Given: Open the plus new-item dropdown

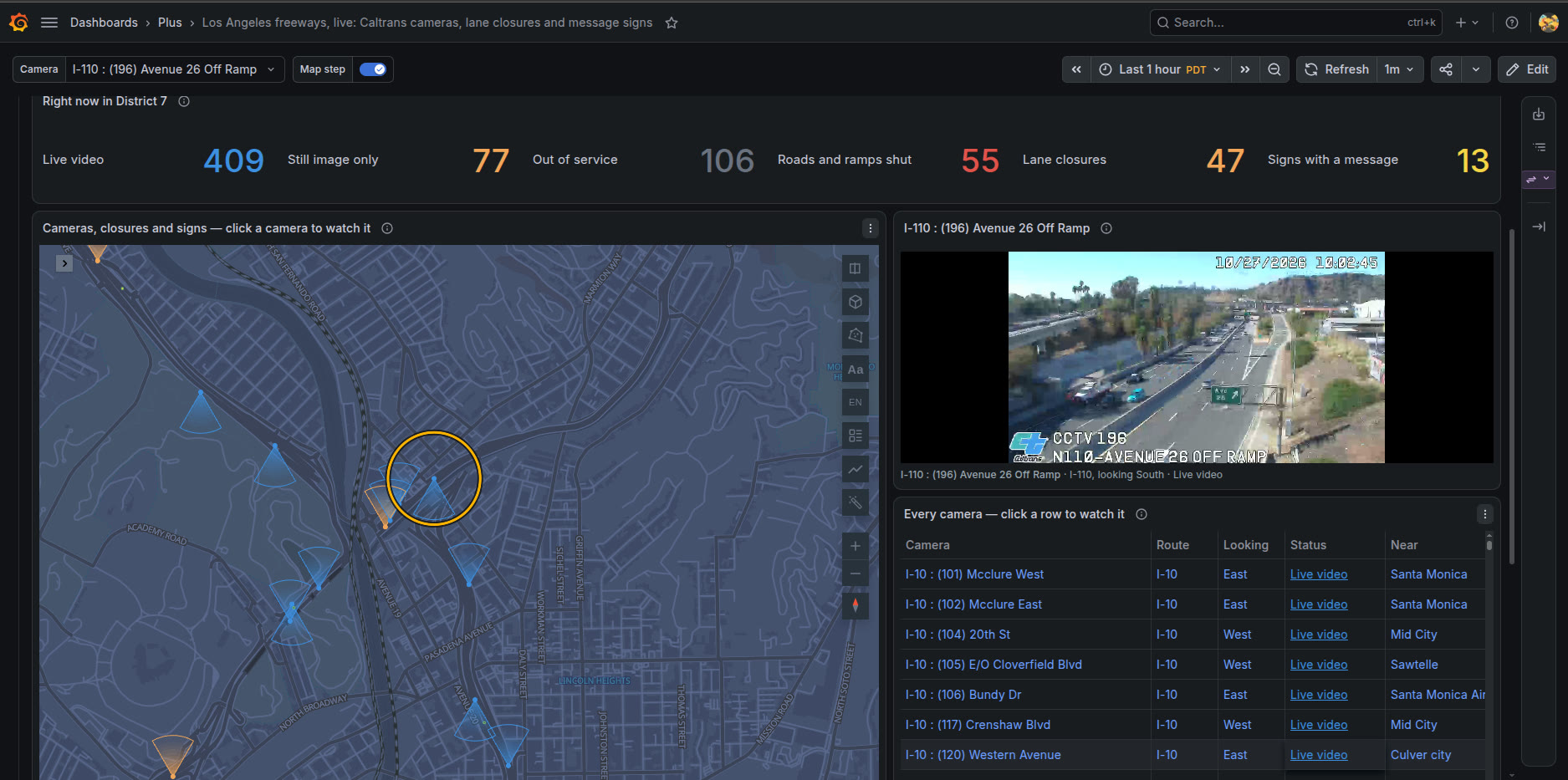Looking at the screenshot, I should pos(1466,23).
